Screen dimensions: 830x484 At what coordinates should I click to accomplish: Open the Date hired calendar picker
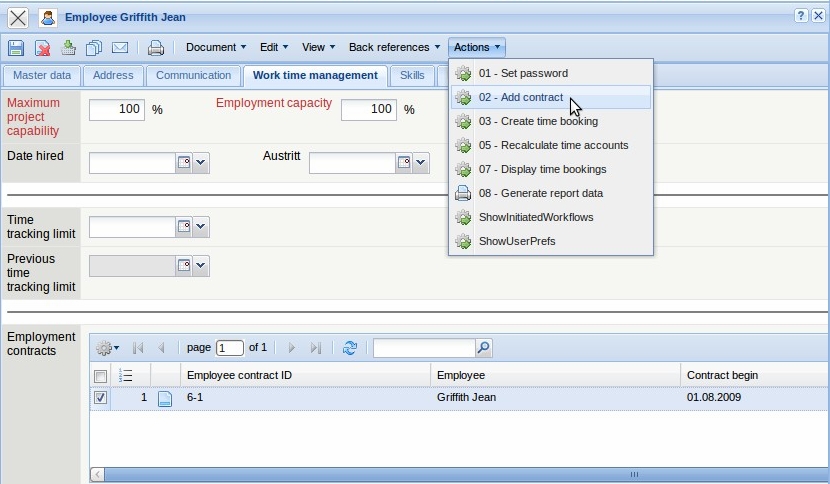183,163
